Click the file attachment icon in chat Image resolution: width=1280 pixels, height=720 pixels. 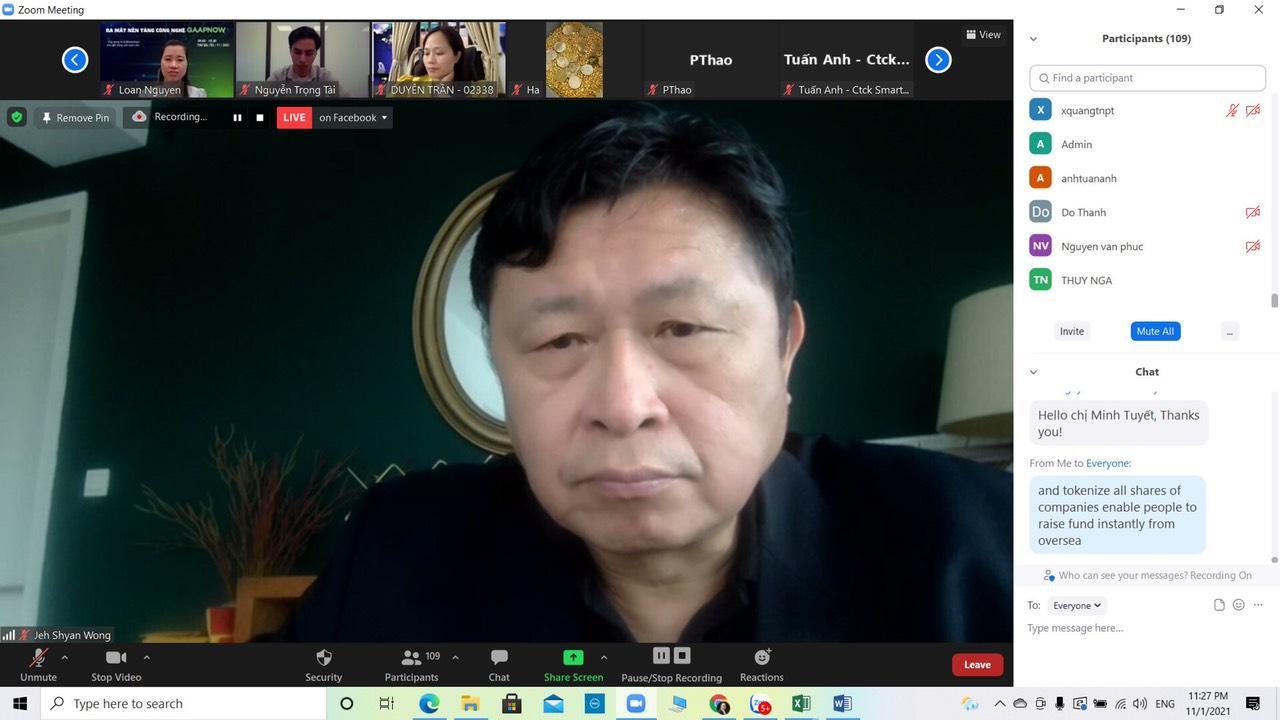pyautogui.click(x=1219, y=605)
